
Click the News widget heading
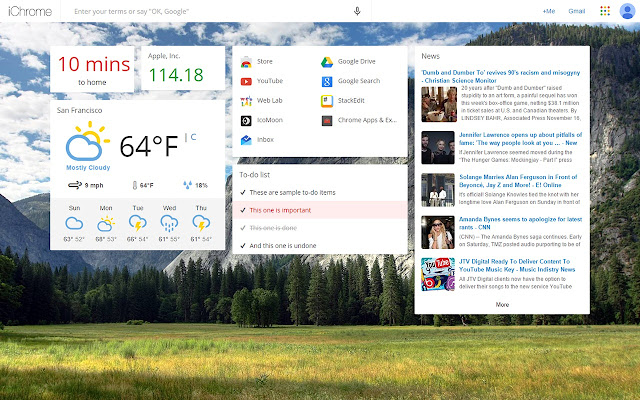[431, 56]
